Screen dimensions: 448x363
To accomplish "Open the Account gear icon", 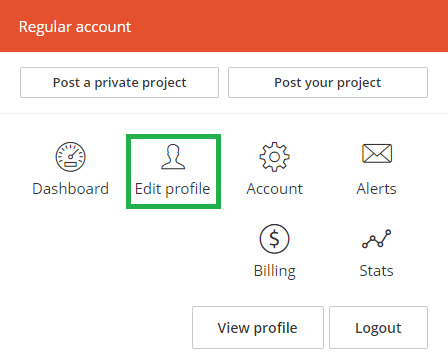I will point(274,157).
